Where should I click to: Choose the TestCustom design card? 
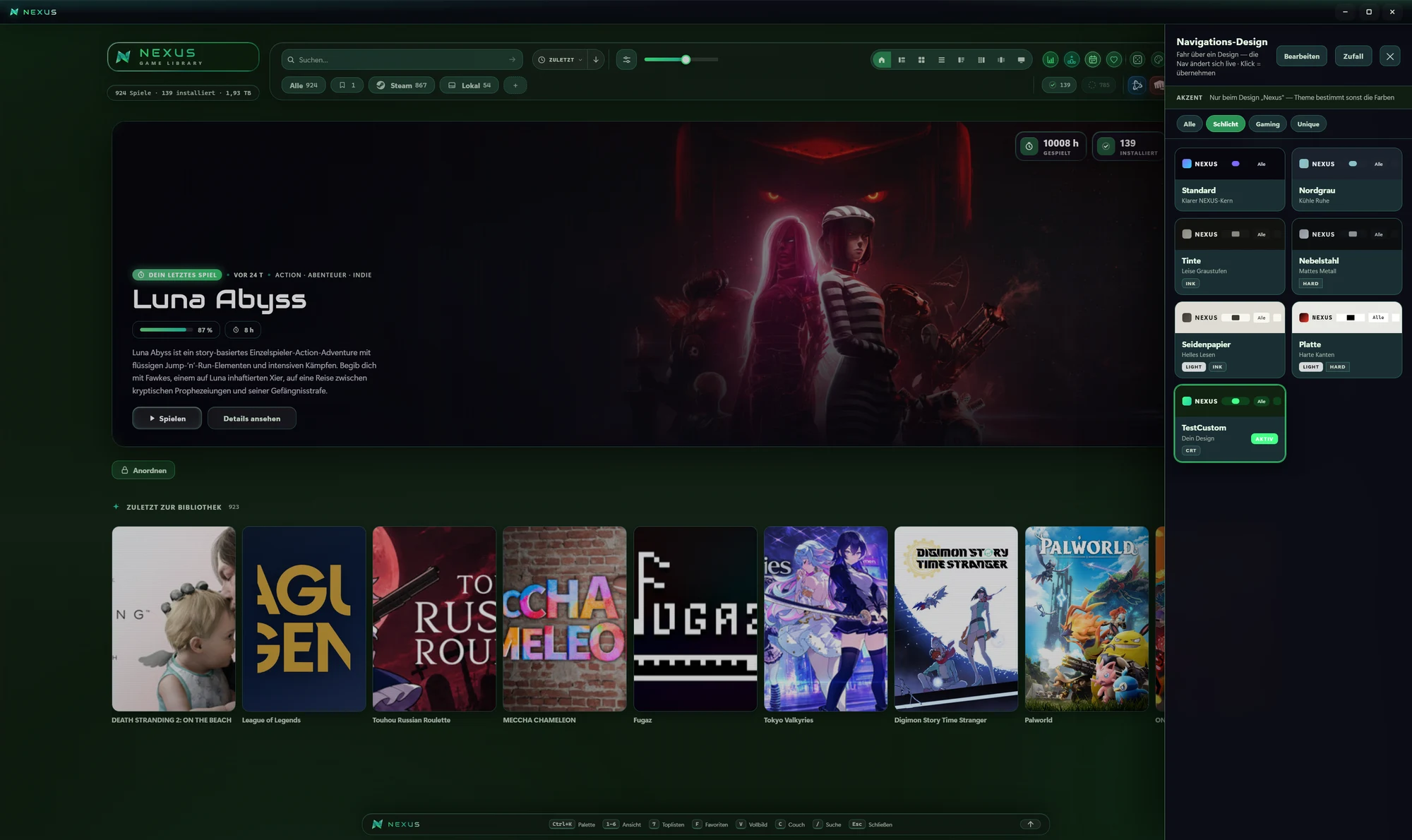(x=1230, y=424)
